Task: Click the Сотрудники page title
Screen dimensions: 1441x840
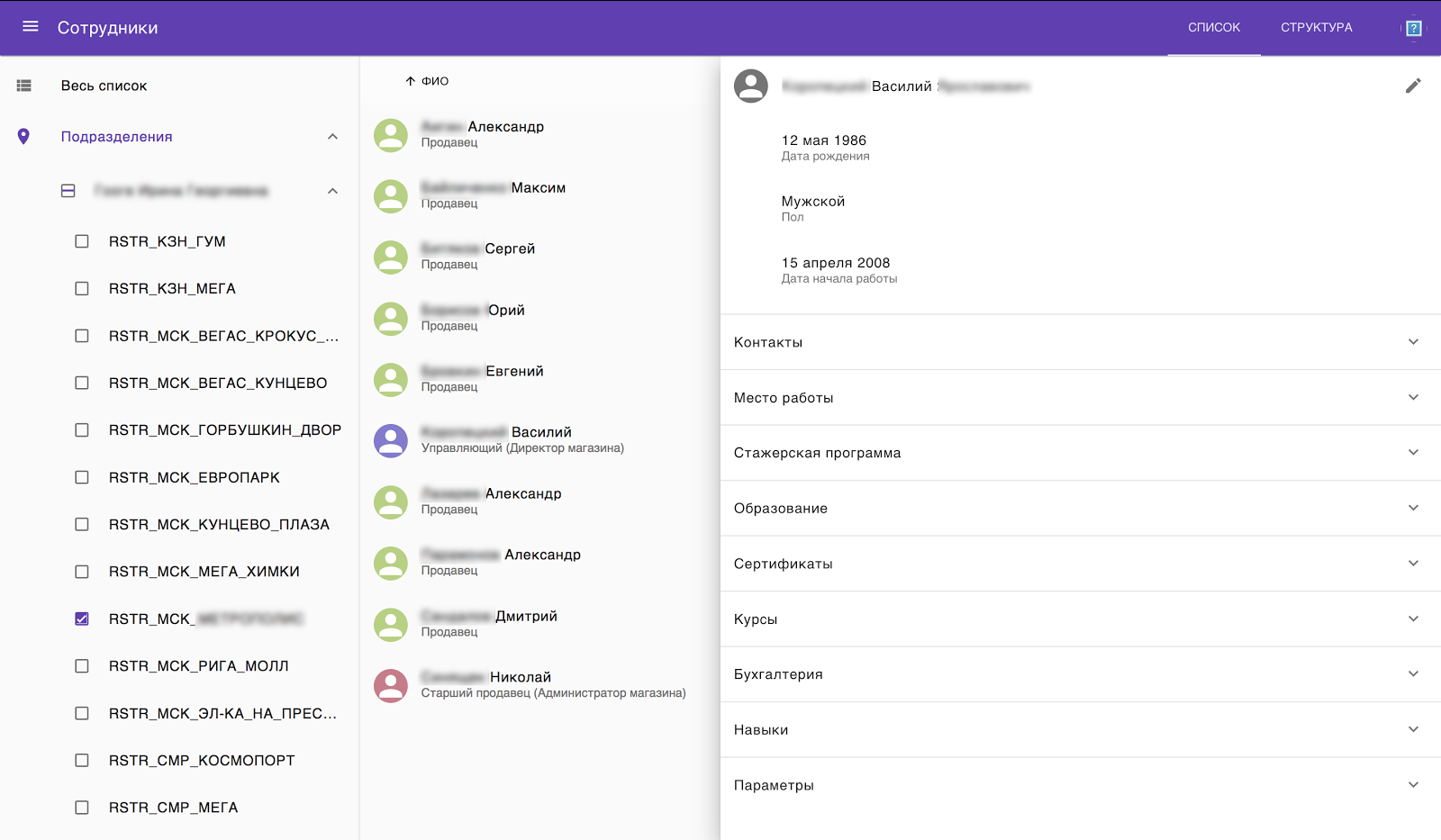Action: click(x=108, y=28)
